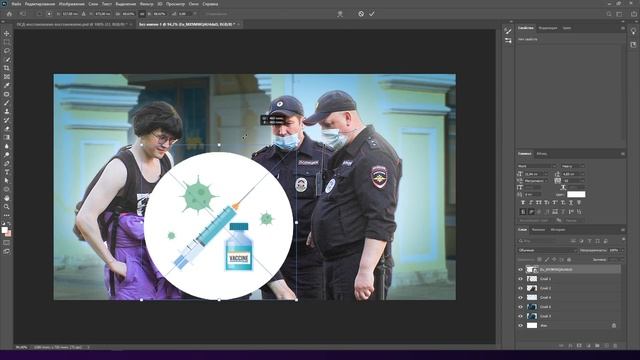Select the Healing Brush tool
Screen dimensions: 640x360
(x=7, y=94)
